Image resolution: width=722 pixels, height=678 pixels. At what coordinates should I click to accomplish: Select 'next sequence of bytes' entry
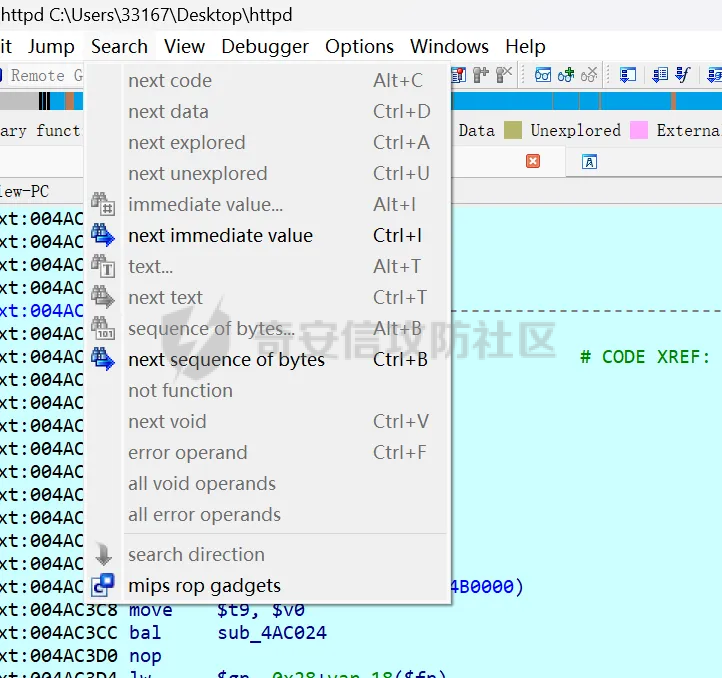click(x=266, y=359)
